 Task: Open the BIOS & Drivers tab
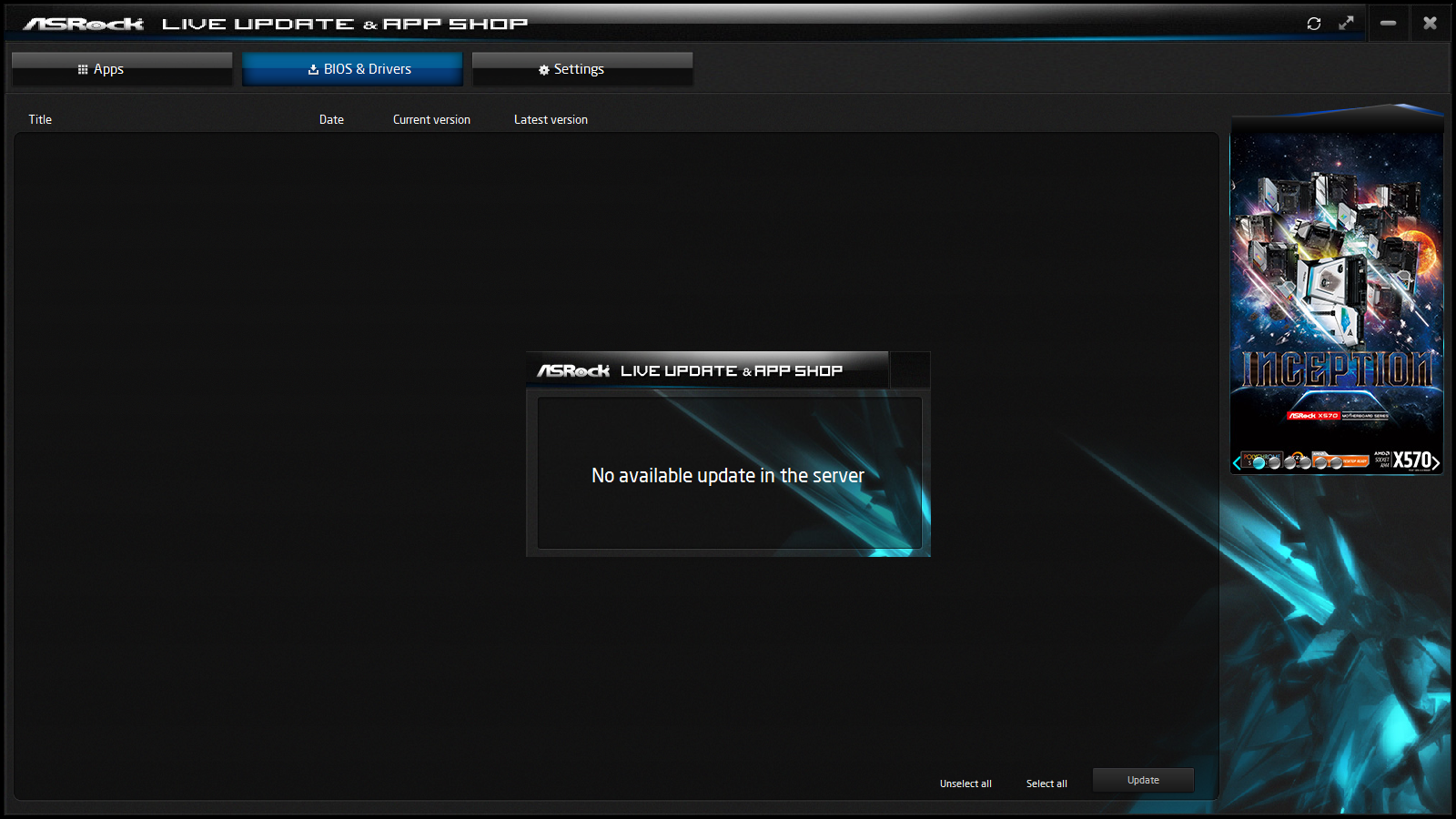[x=352, y=69]
